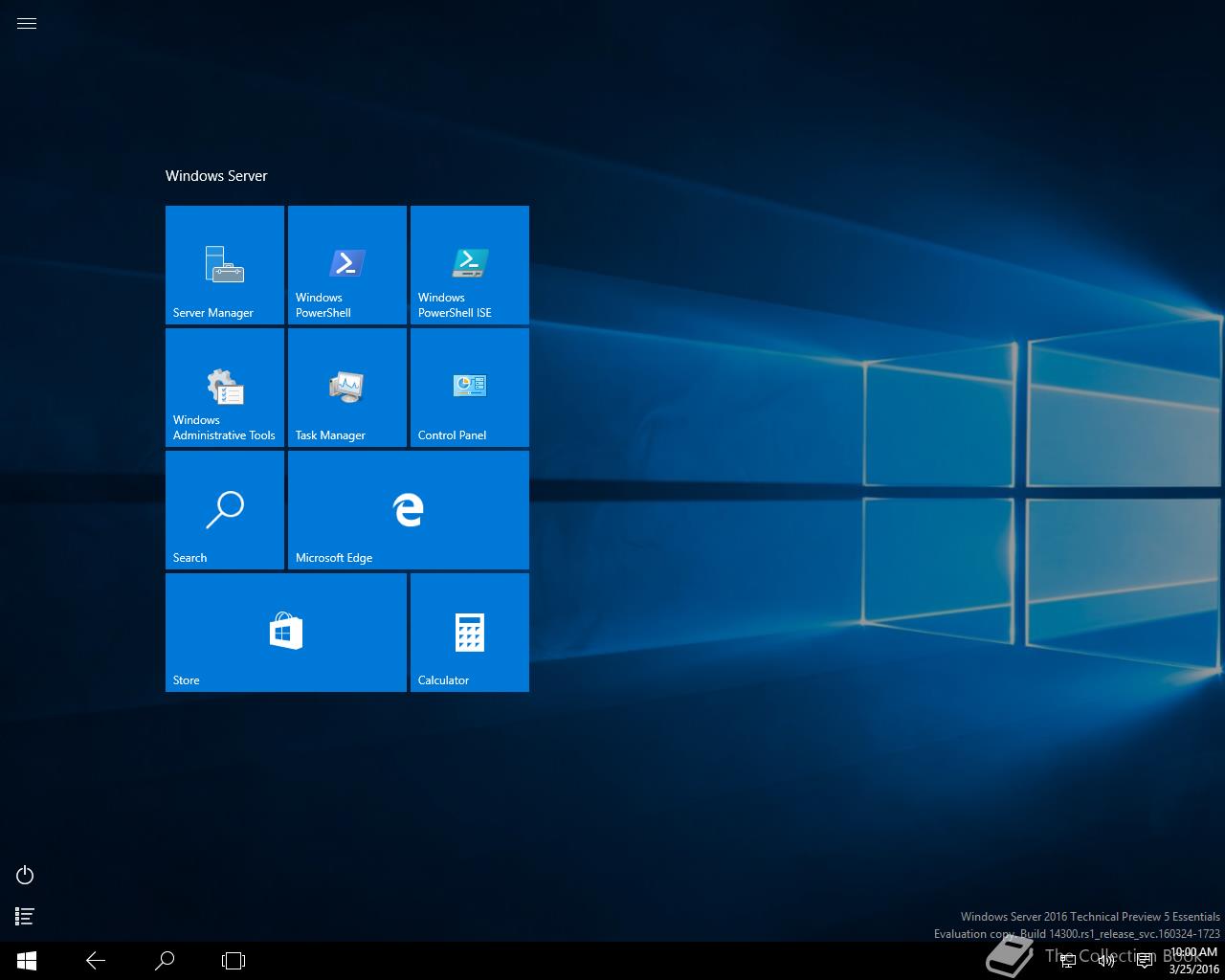The height and width of the screenshot is (980, 1225).
Task: Expand the hamburger menu at top left
Action: pos(27,24)
